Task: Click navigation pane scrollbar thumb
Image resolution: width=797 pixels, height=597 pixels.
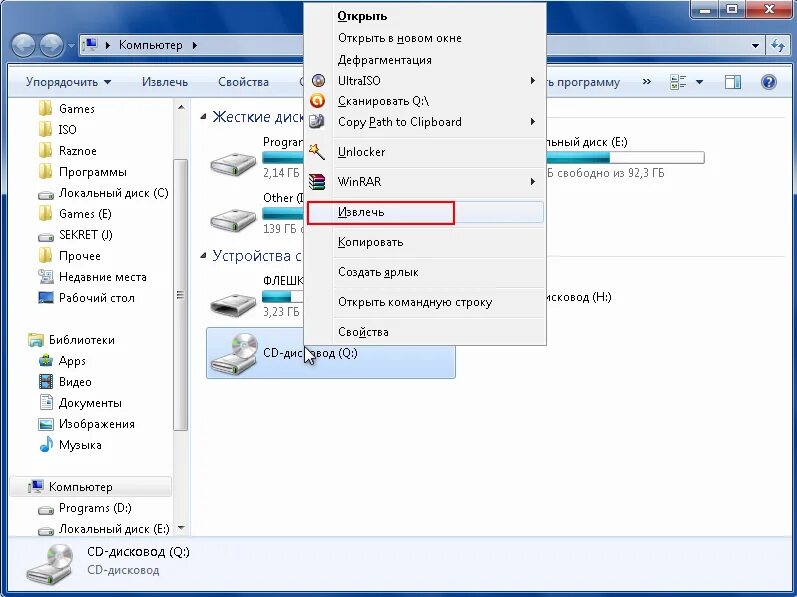Action: (x=180, y=295)
